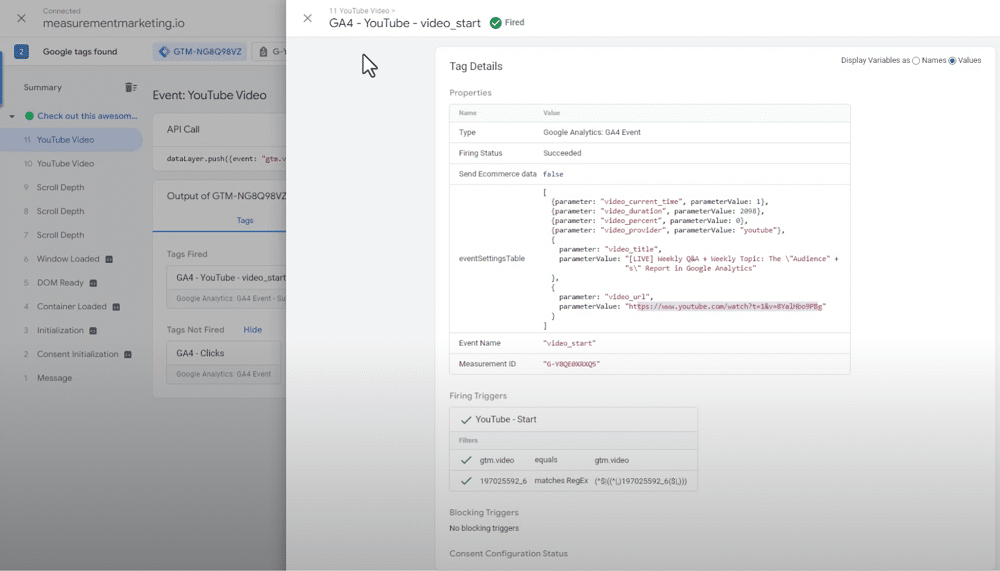Close the tag details panel
This screenshot has width=1000, height=571.
point(307,19)
